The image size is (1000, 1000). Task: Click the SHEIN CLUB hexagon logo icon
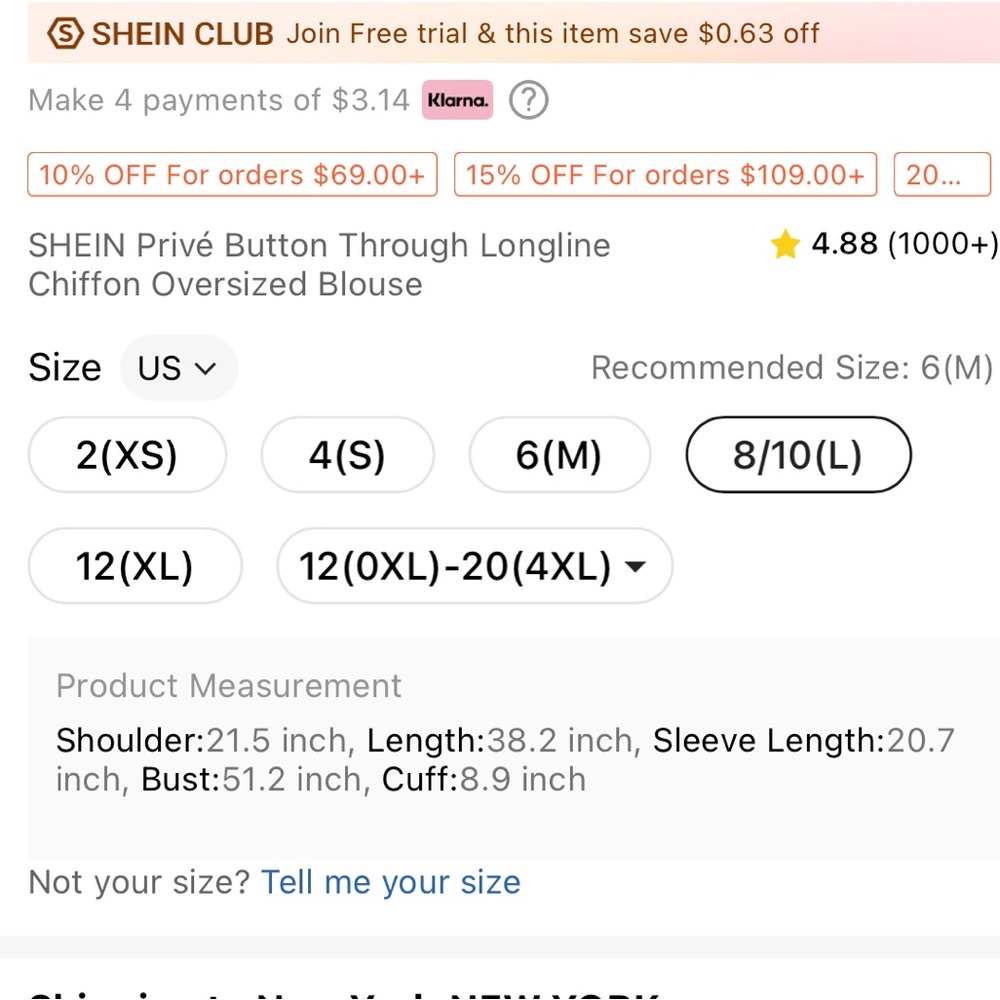pos(66,33)
